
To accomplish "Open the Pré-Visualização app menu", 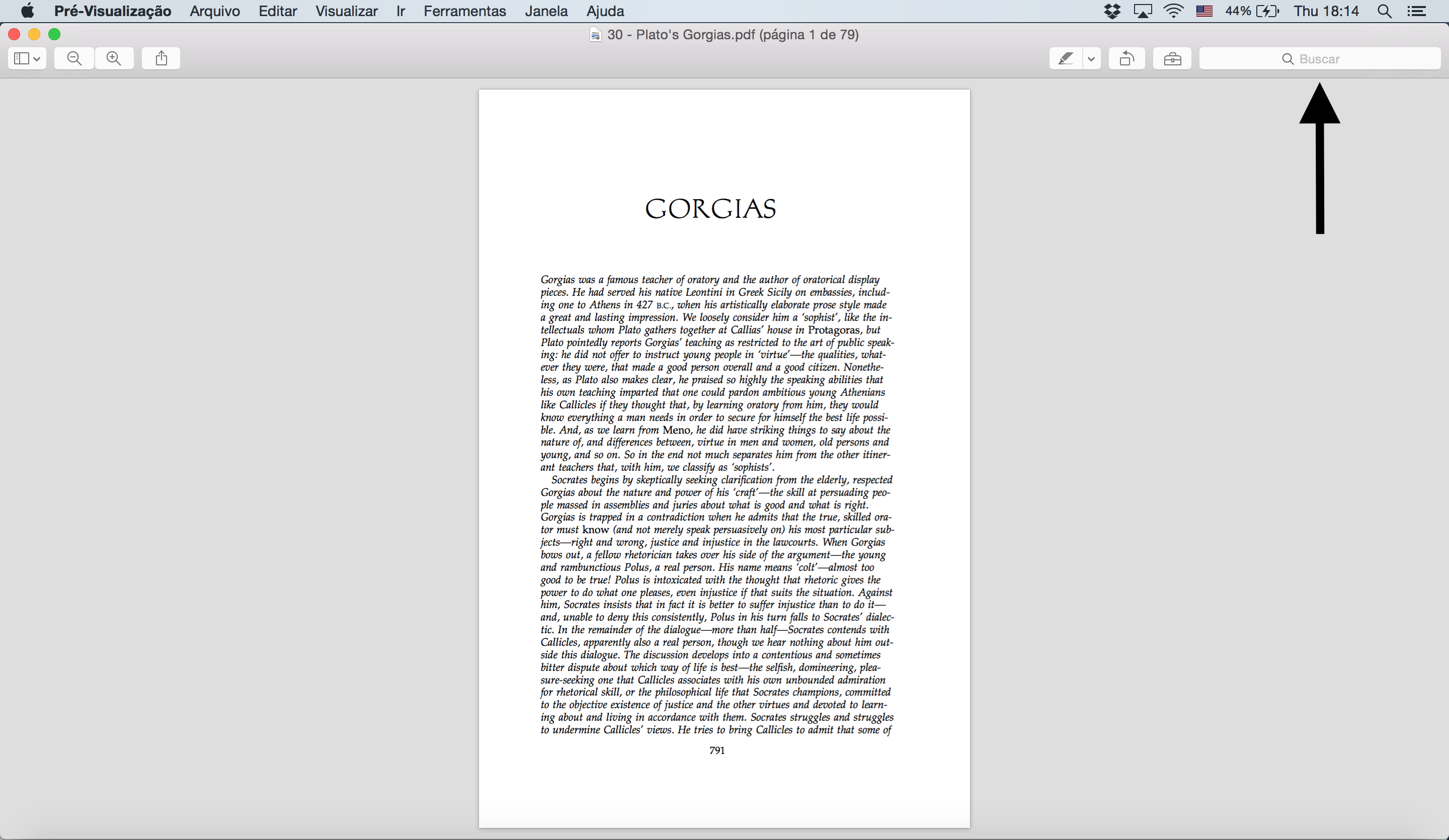I will click(x=113, y=11).
